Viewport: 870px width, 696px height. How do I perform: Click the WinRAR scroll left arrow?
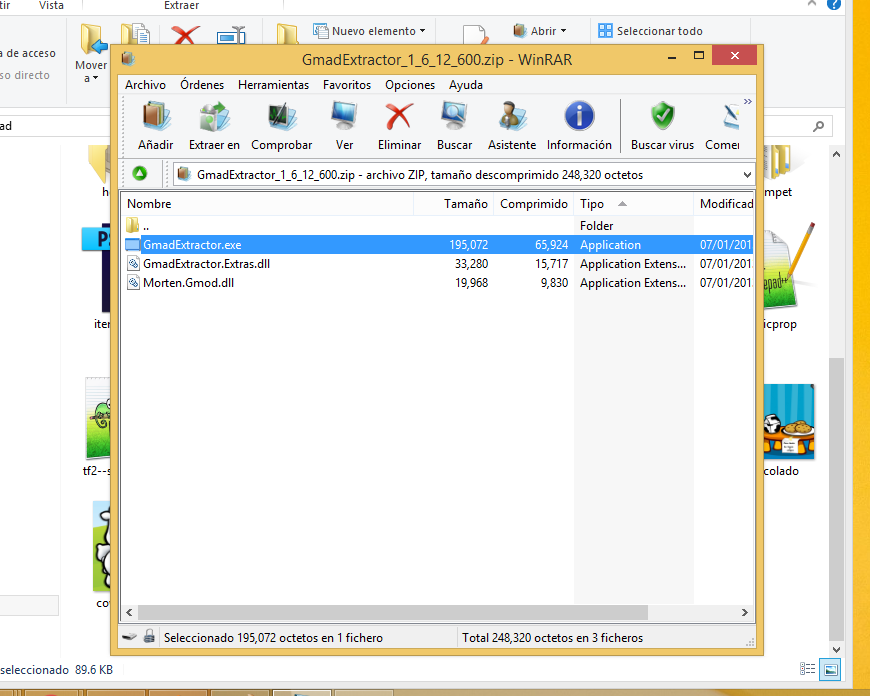click(129, 612)
